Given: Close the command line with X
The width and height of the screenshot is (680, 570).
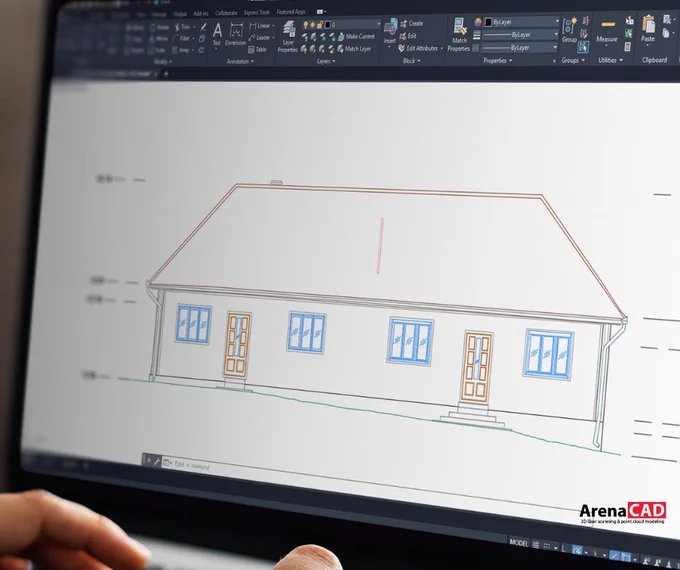Looking at the screenshot, I should [x=148, y=460].
